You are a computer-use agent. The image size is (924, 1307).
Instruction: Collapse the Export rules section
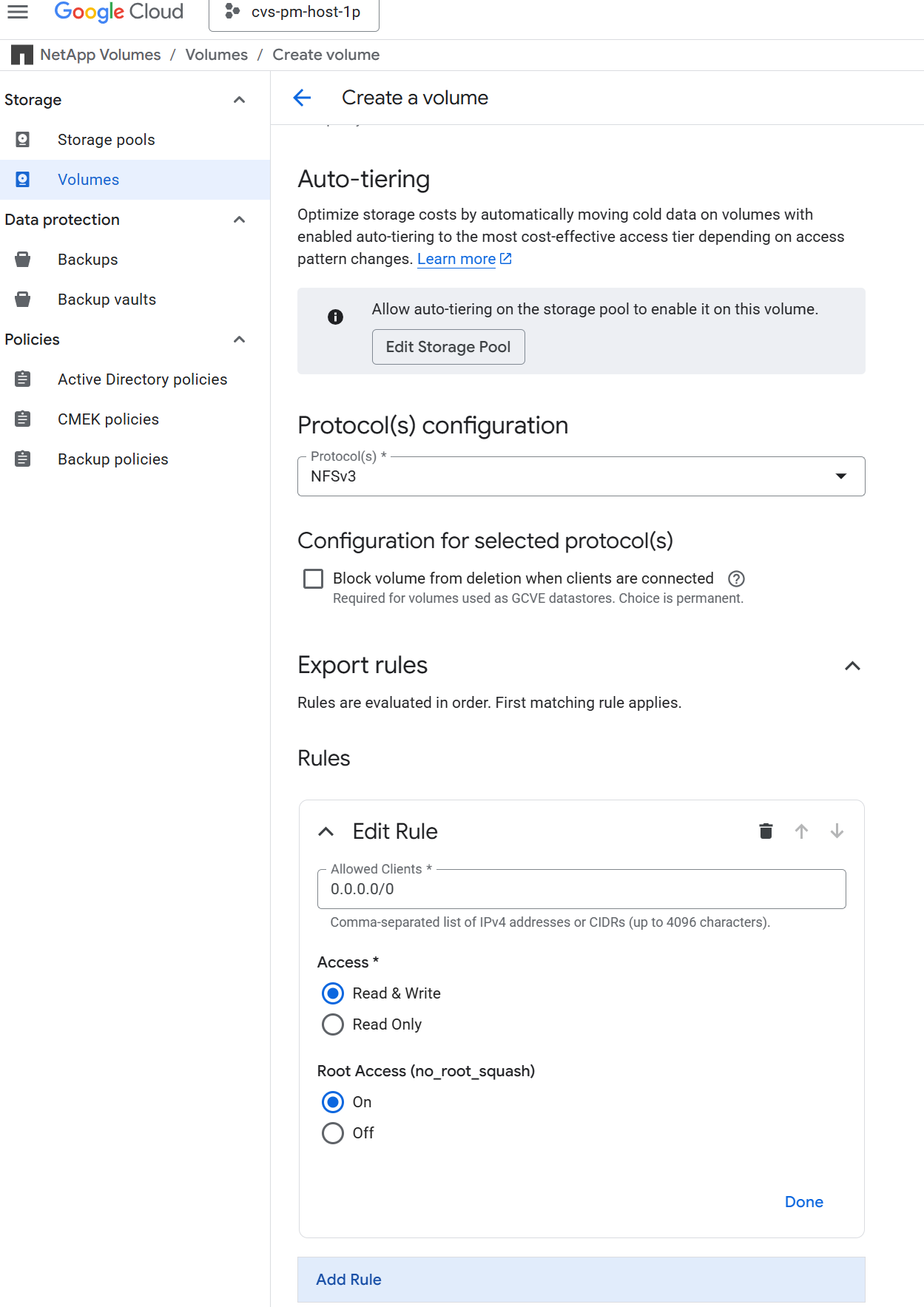click(852, 666)
